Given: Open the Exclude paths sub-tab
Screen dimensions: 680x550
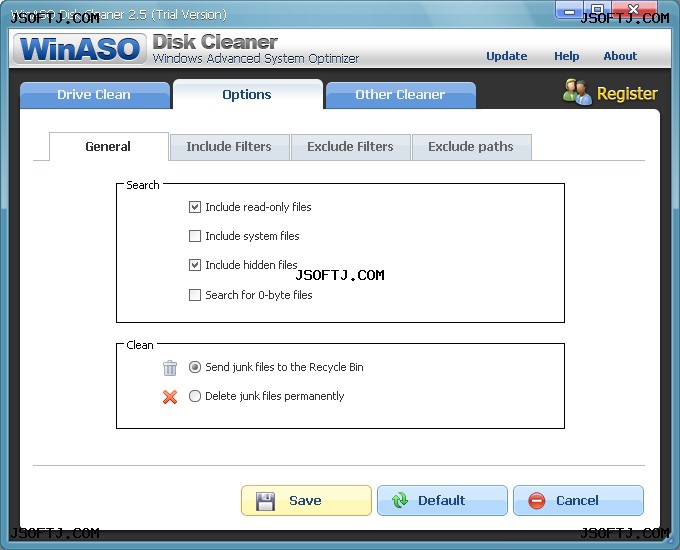Looking at the screenshot, I should (x=471, y=147).
